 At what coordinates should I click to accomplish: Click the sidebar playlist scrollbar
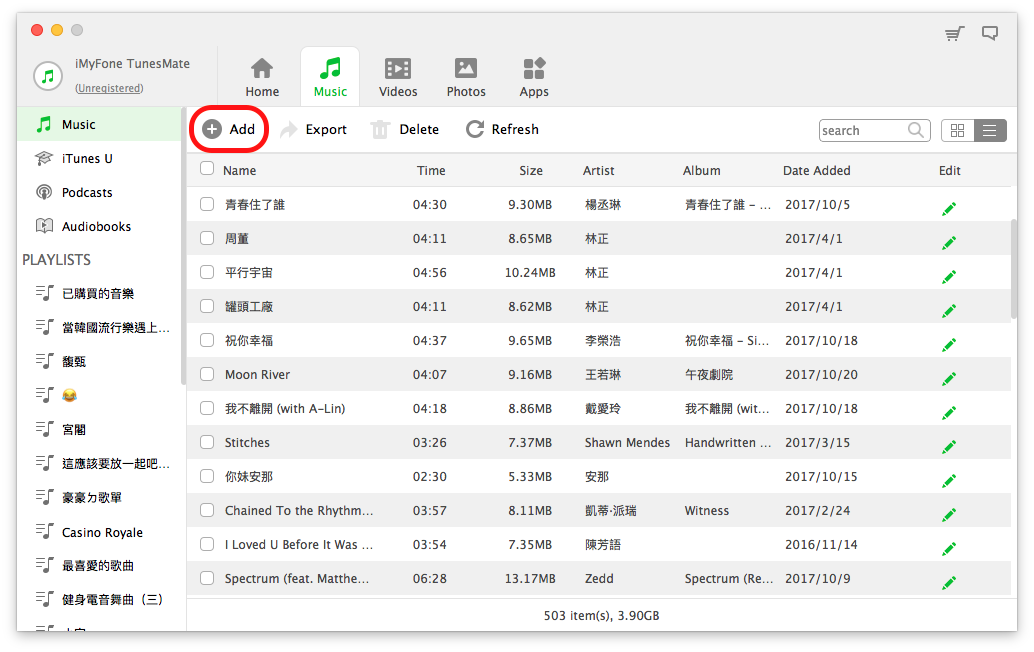(183, 245)
